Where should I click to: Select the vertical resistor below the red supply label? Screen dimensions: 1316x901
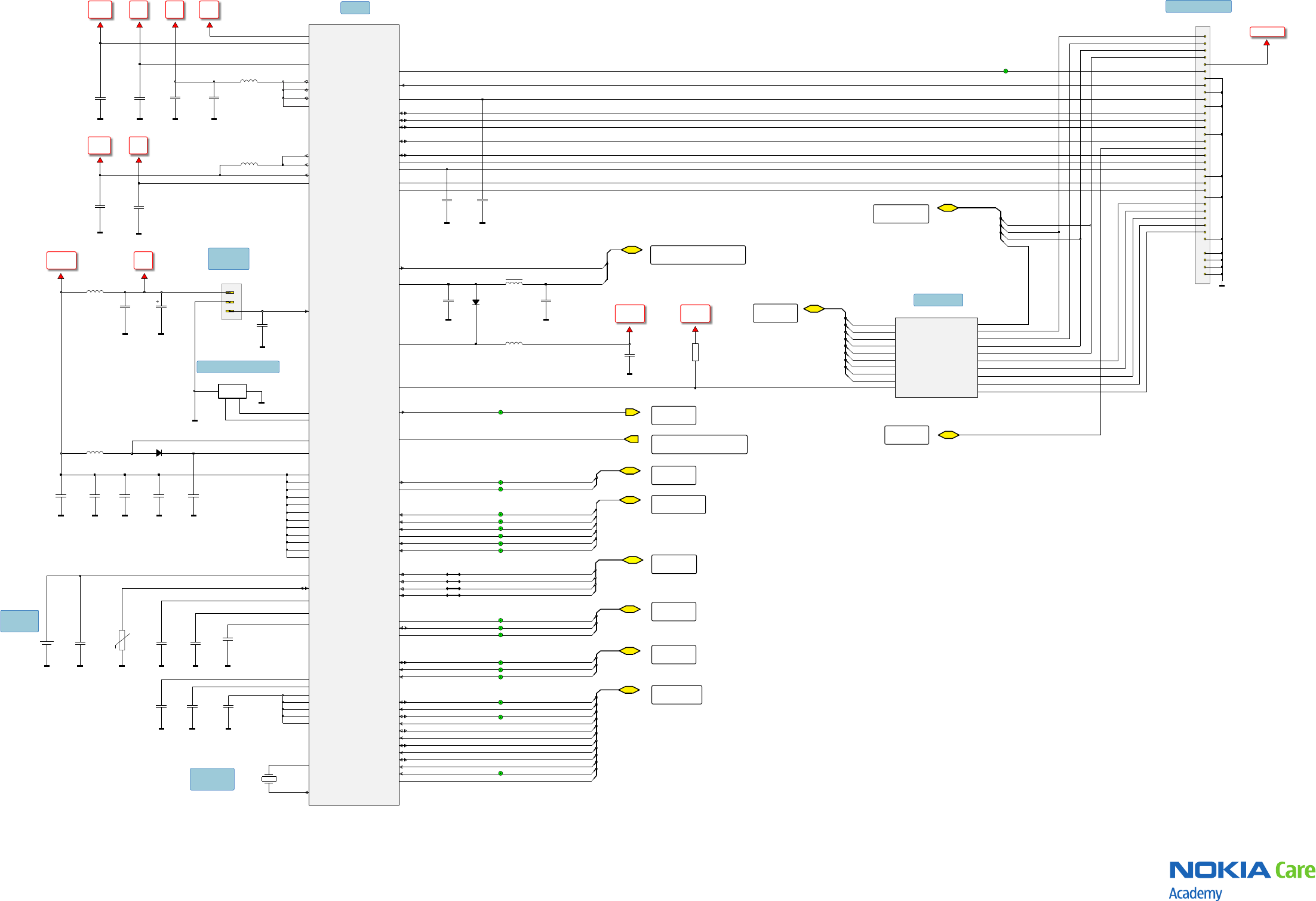coord(695,352)
